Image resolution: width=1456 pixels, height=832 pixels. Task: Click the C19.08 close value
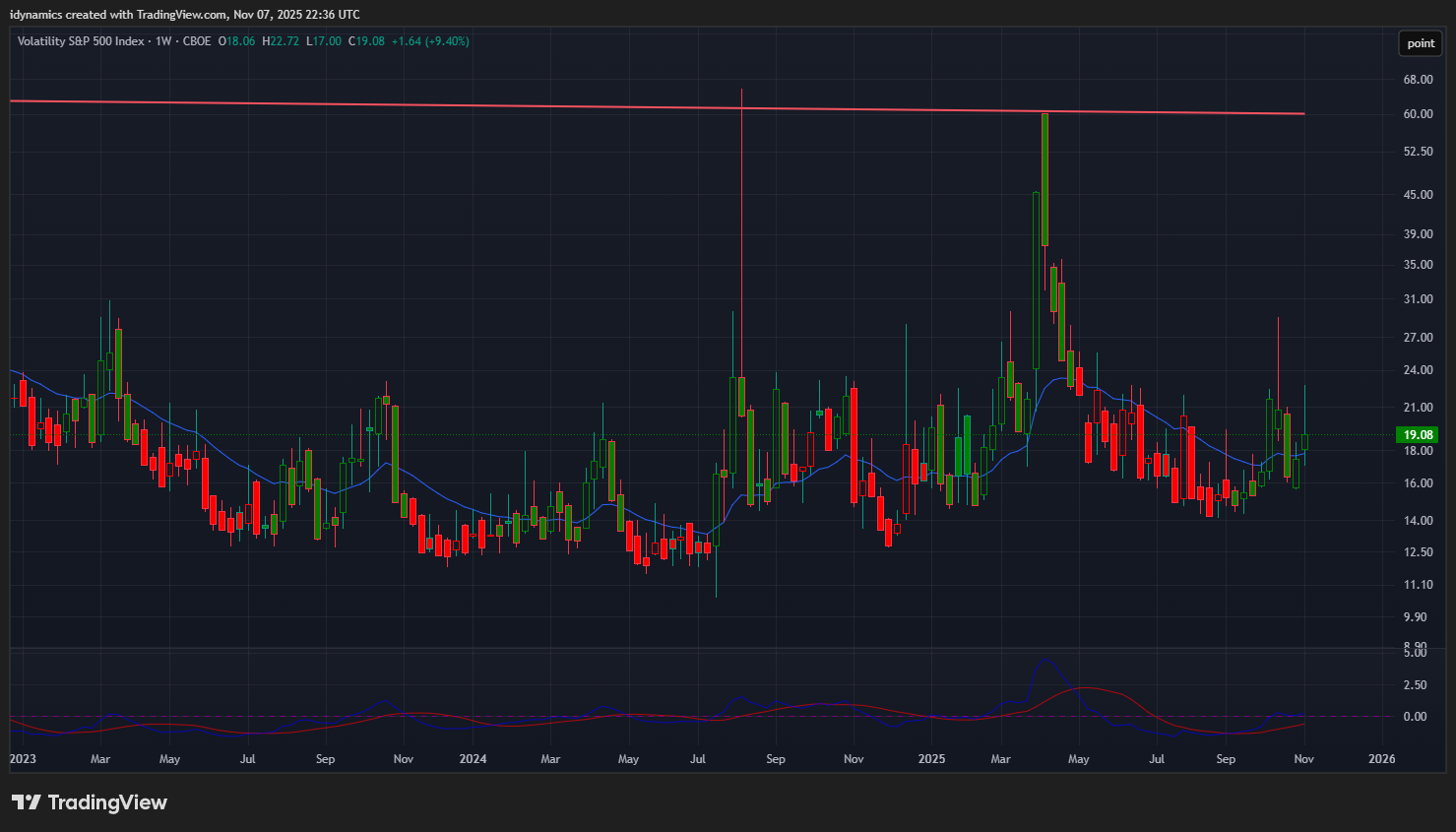click(x=367, y=41)
